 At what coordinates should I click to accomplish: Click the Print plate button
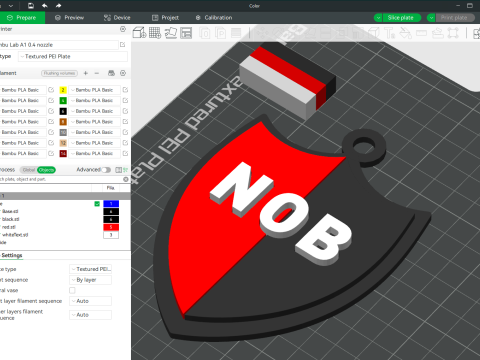(x=454, y=18)
